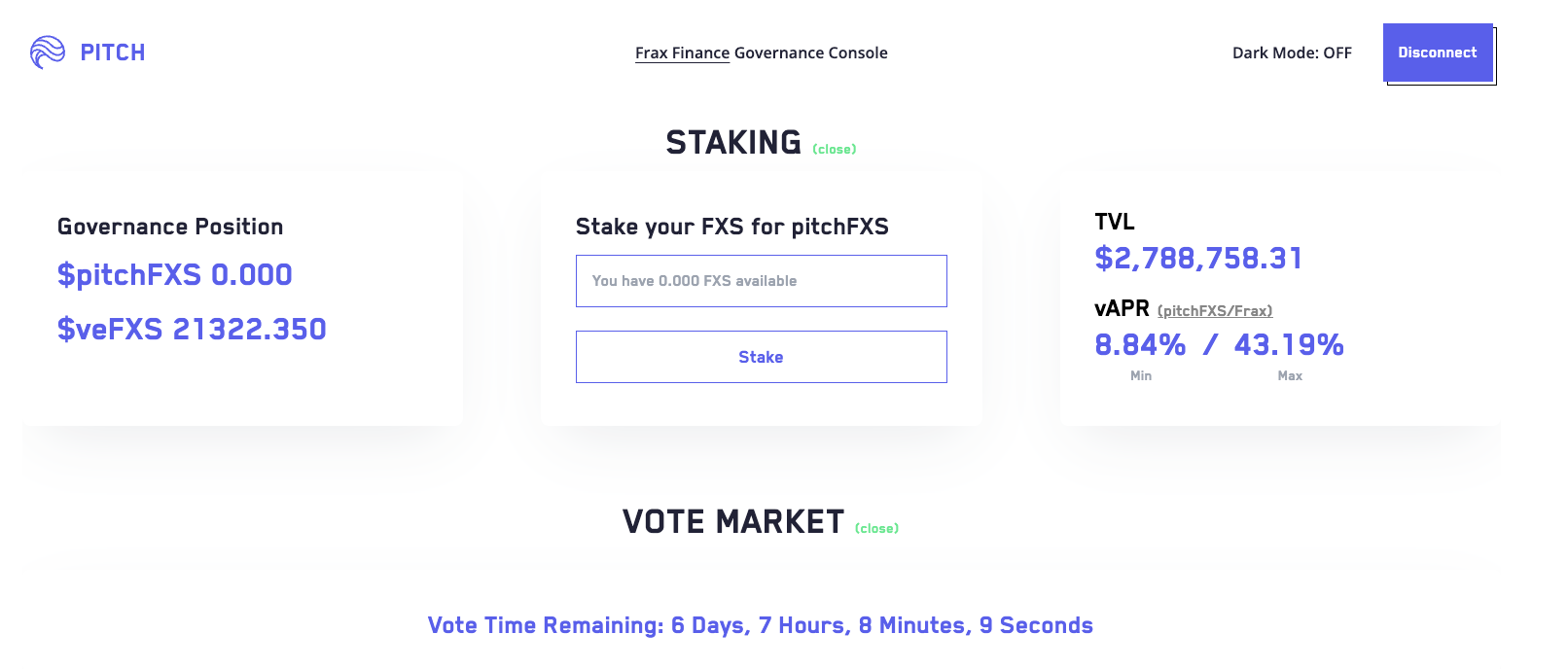Click the Stake button
Viewport: 1568px width, 669px height.
(x=761, y=357)
